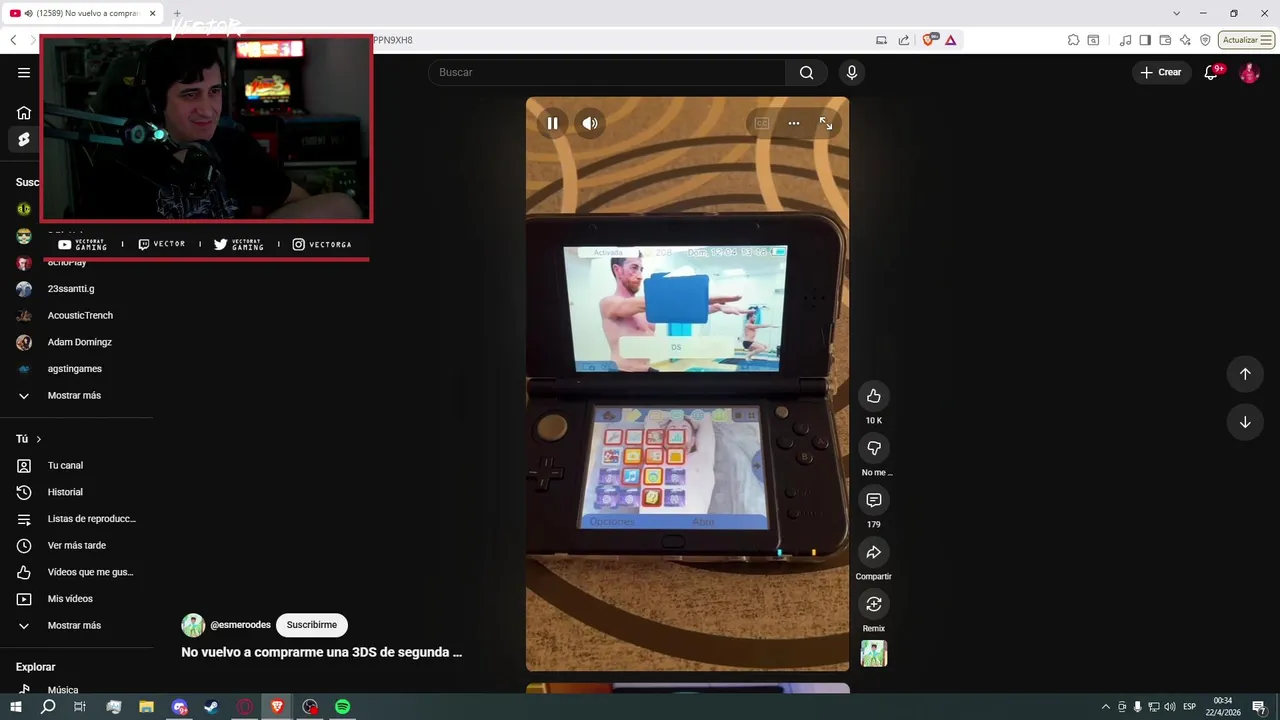Open the Brave Wallet icon
The image size is (1280, 720).
coord(1165,40)
